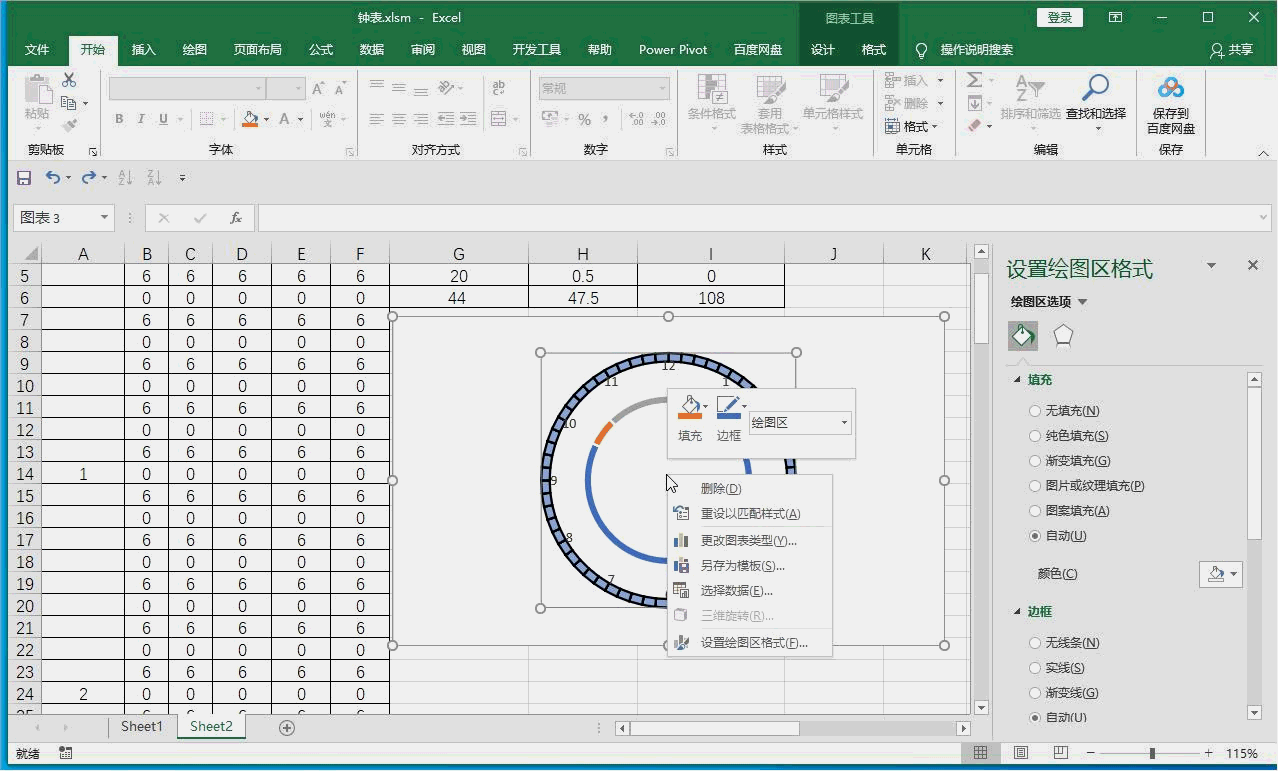This screenshot has width=1278, height=771.
Task: Click the AutoSum sigma icon
Action: click(974, 80)
